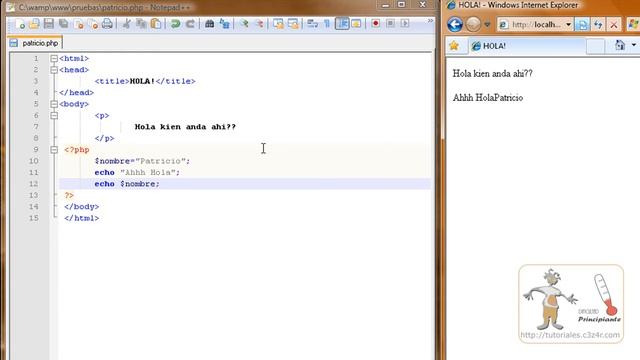Collapse the body block fold marker
The image size is (640, 360).
[54, 104]
